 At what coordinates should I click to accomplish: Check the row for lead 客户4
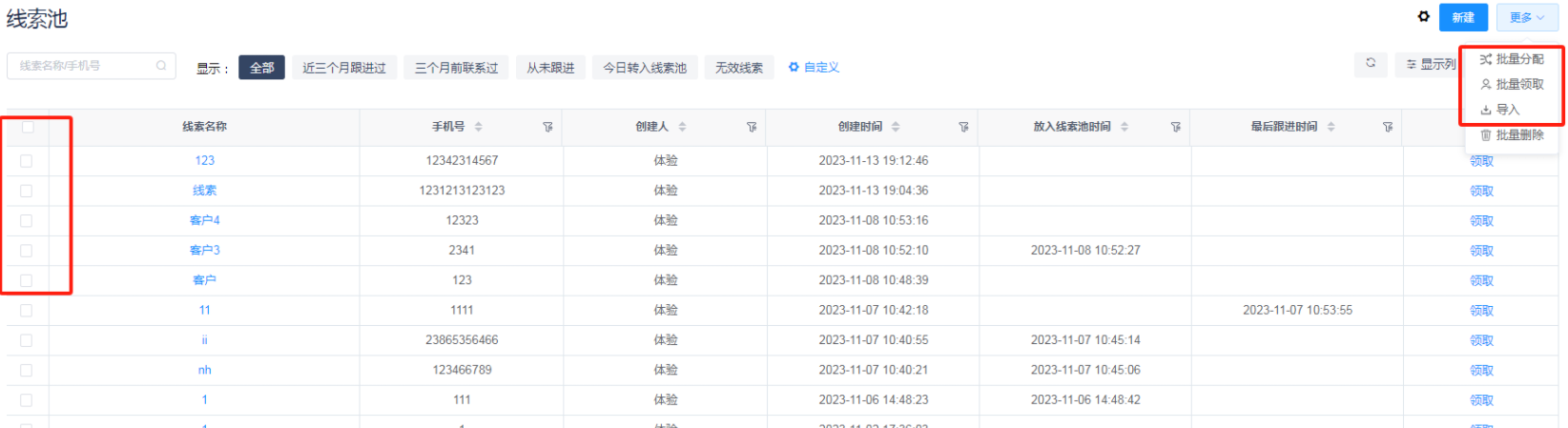tap(26, 220)
